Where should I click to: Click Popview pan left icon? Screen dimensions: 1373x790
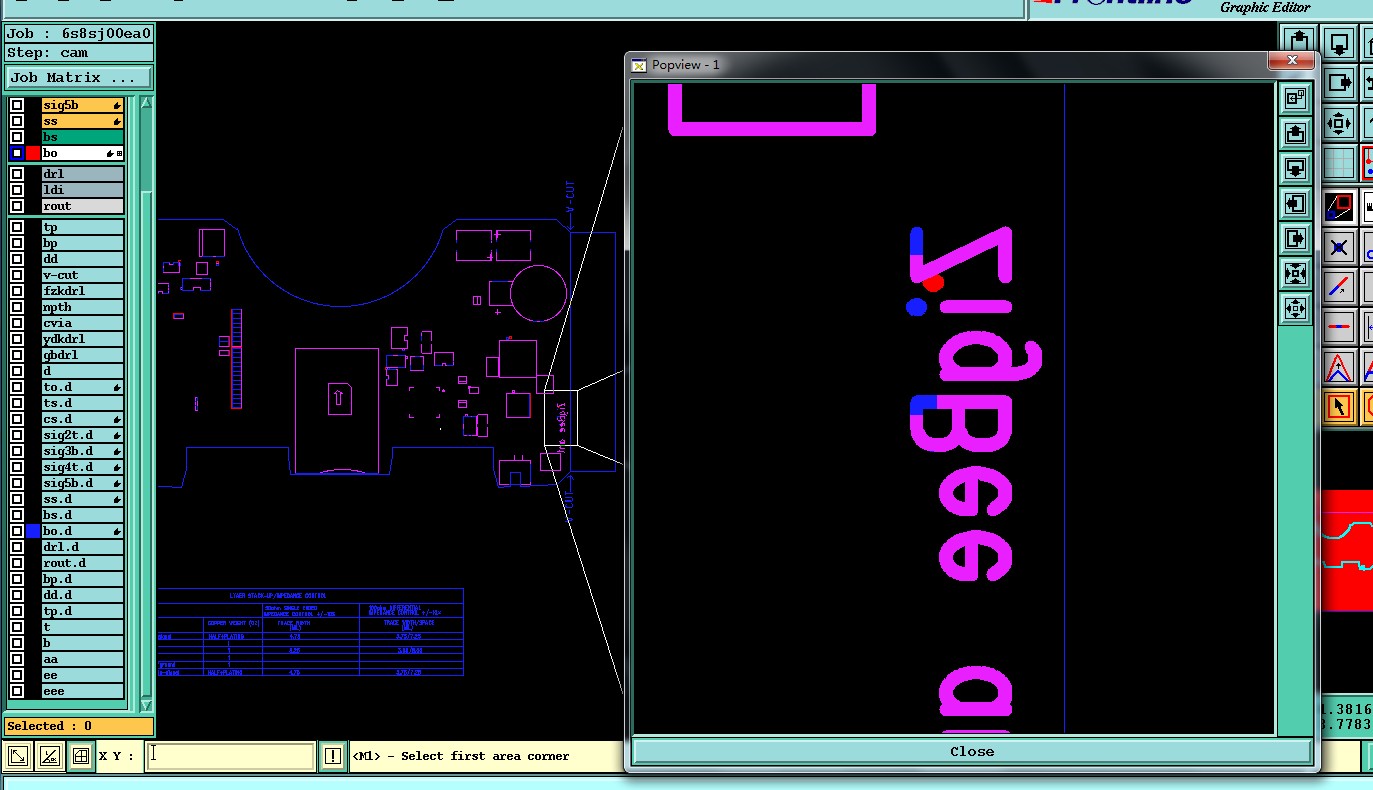tap(1295, 204)
